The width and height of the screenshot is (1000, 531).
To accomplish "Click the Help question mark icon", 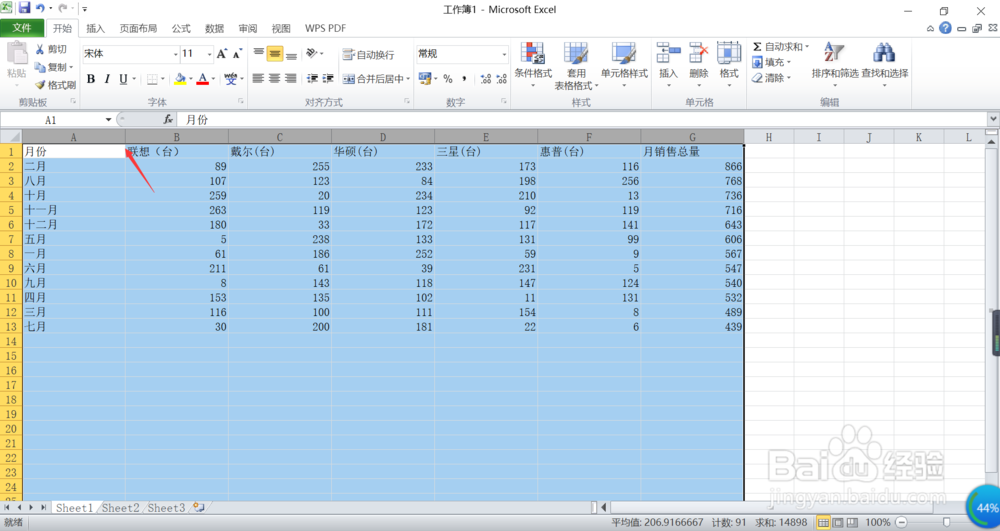I will [945, 28].
